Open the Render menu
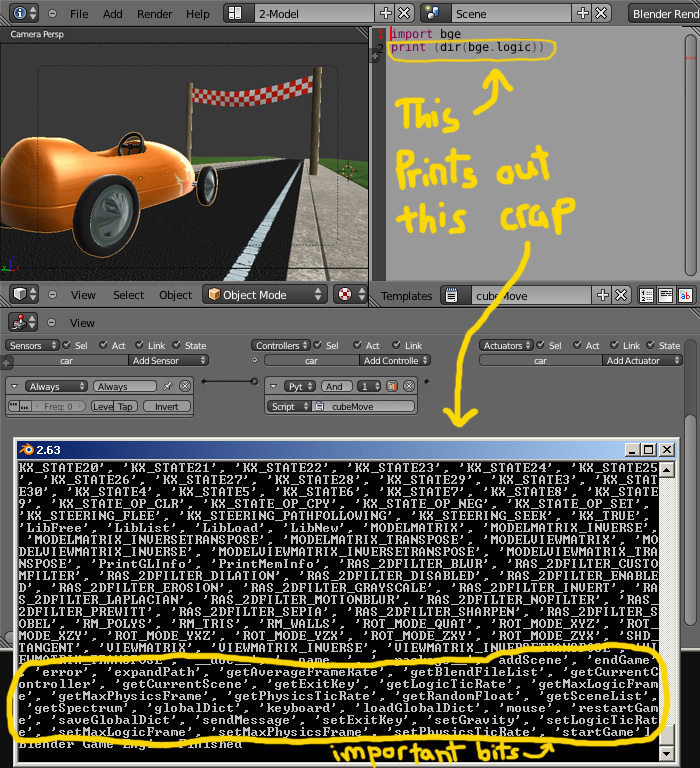 155,14
